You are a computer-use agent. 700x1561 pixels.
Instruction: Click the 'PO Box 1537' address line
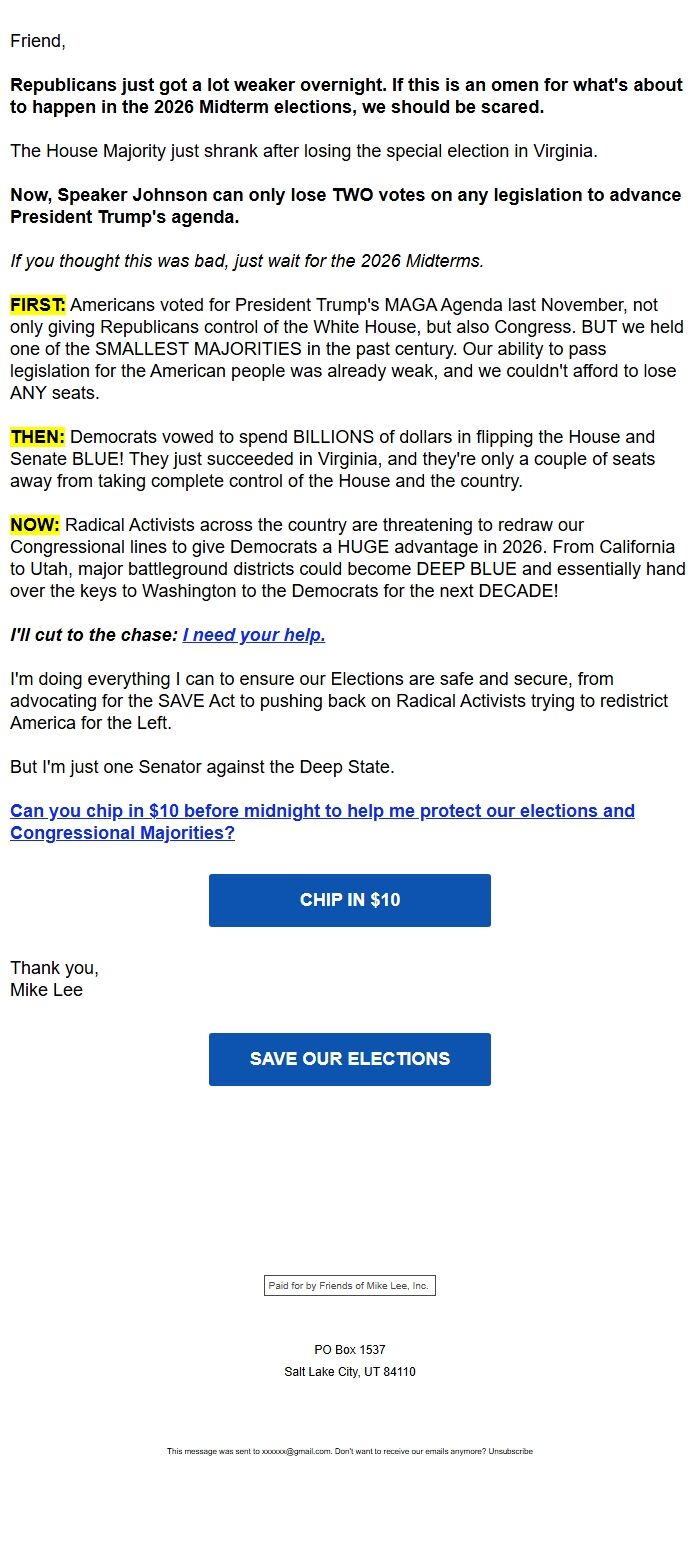(x=349, y=1350)
